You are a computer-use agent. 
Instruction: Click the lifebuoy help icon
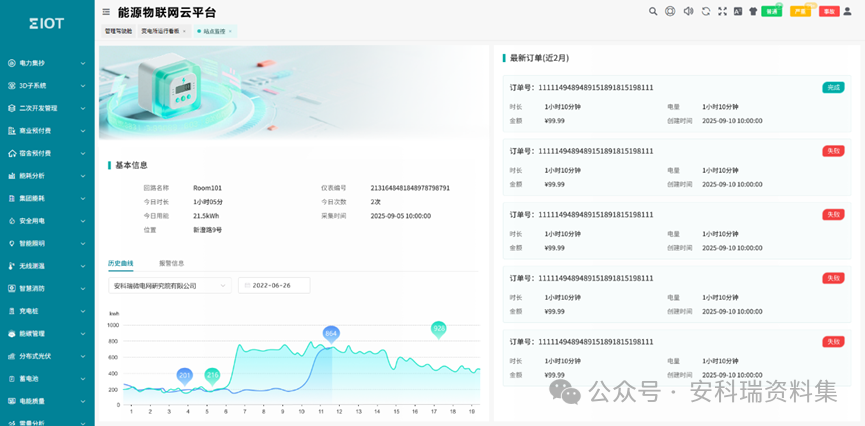coord(670,11)
